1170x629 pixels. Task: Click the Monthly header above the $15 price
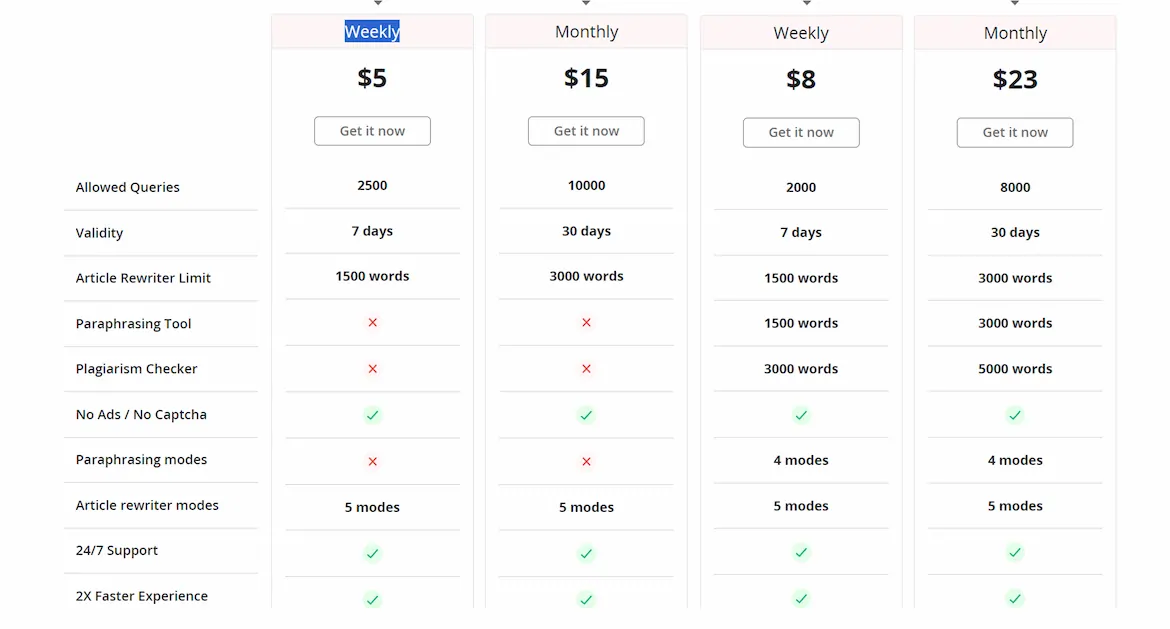click(x=587, y=32)
